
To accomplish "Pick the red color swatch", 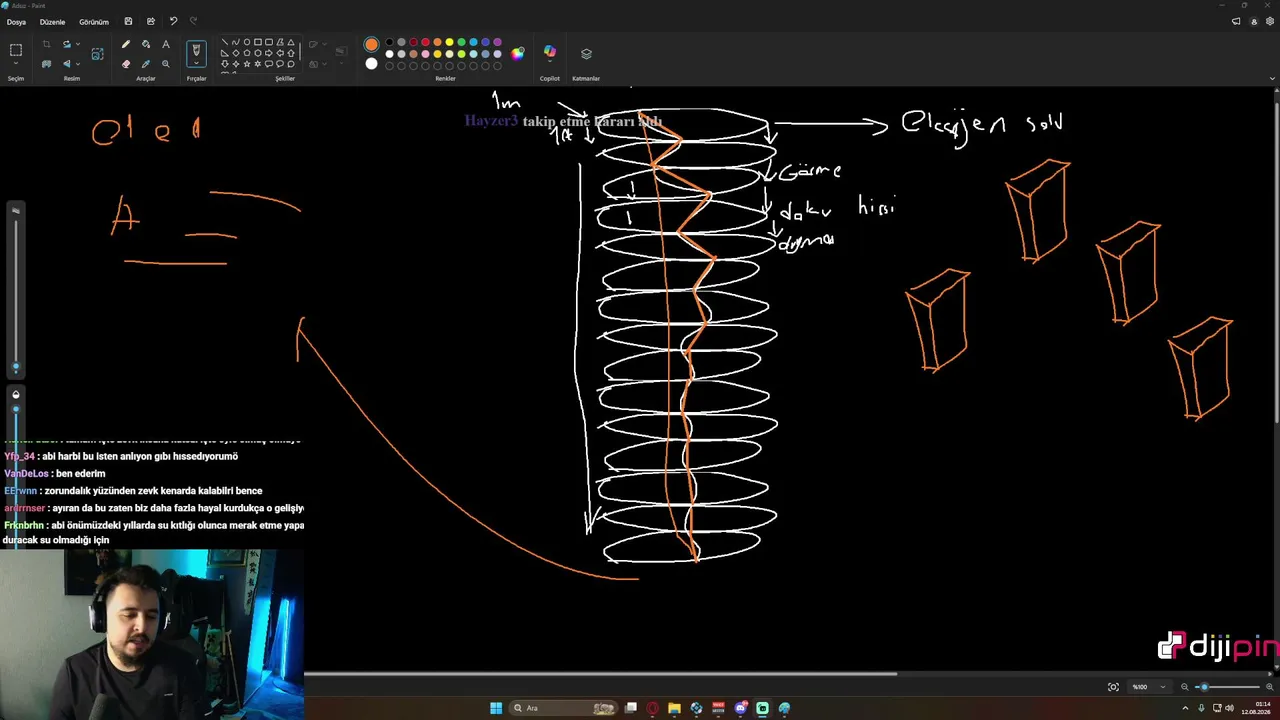I will [x=426, y=43].
